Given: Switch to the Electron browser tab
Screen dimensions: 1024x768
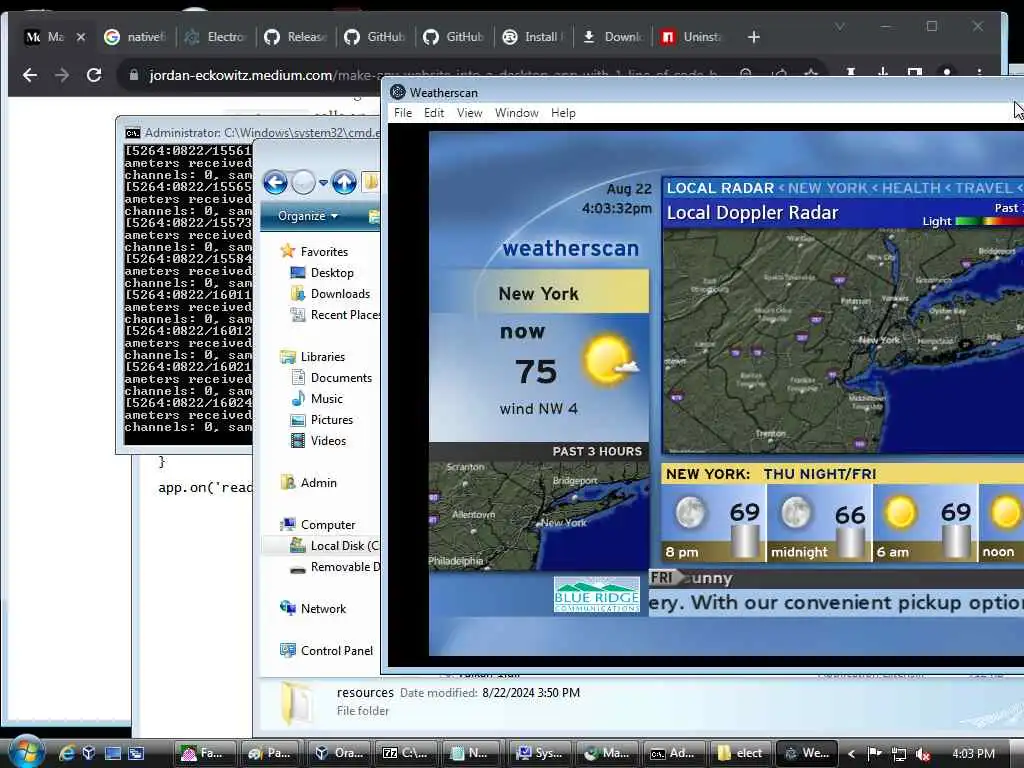Looking at the screenshot, I should pos(216,37).
